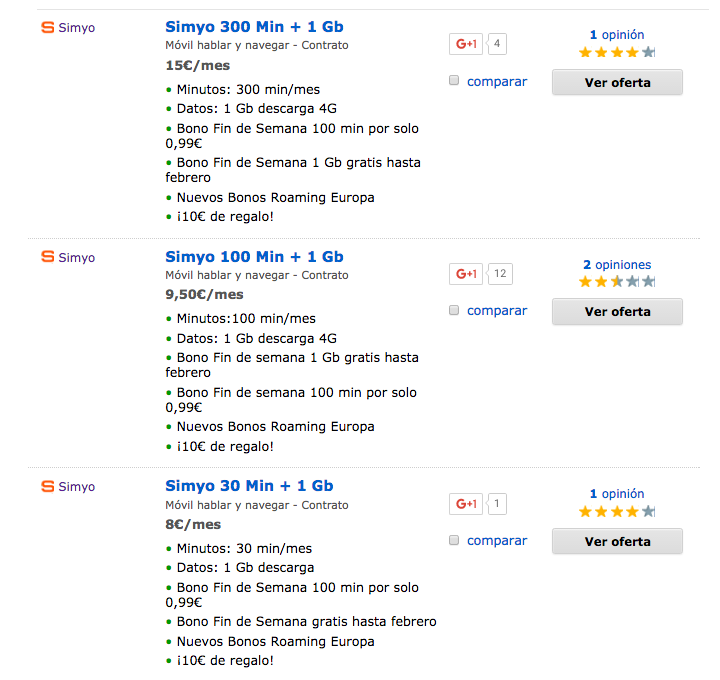The image size is (720, 680).
Task: Check the comparar box for Simyo 100 Min
Action: coord(454,310)
